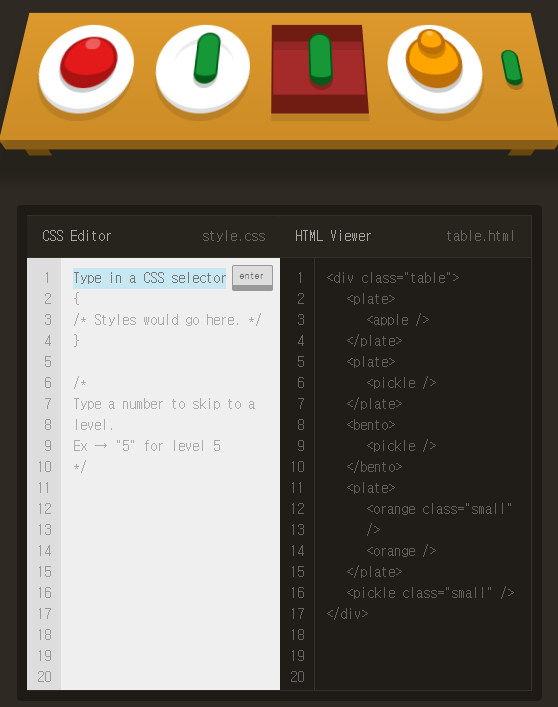
Task: Click the enter button in CSS editor
Action: [x=252, y=277]
